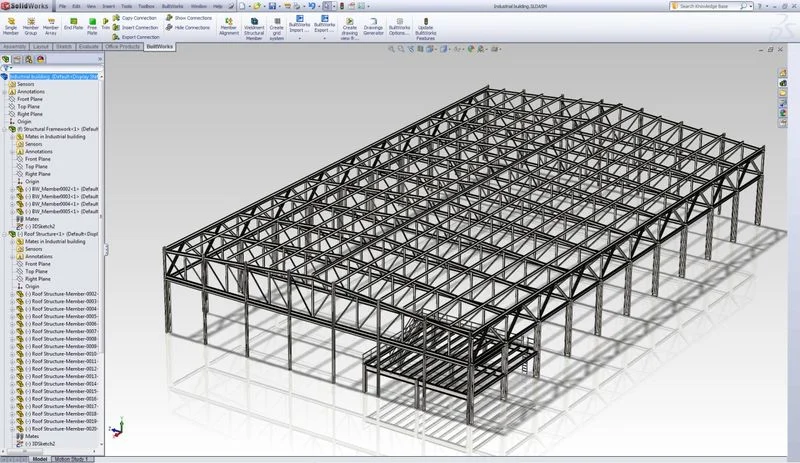The width and height of the screenshot is (800, 463).
Task: Expand the BW_Member0002<1> tree node
Action: [x=11, y=189]
